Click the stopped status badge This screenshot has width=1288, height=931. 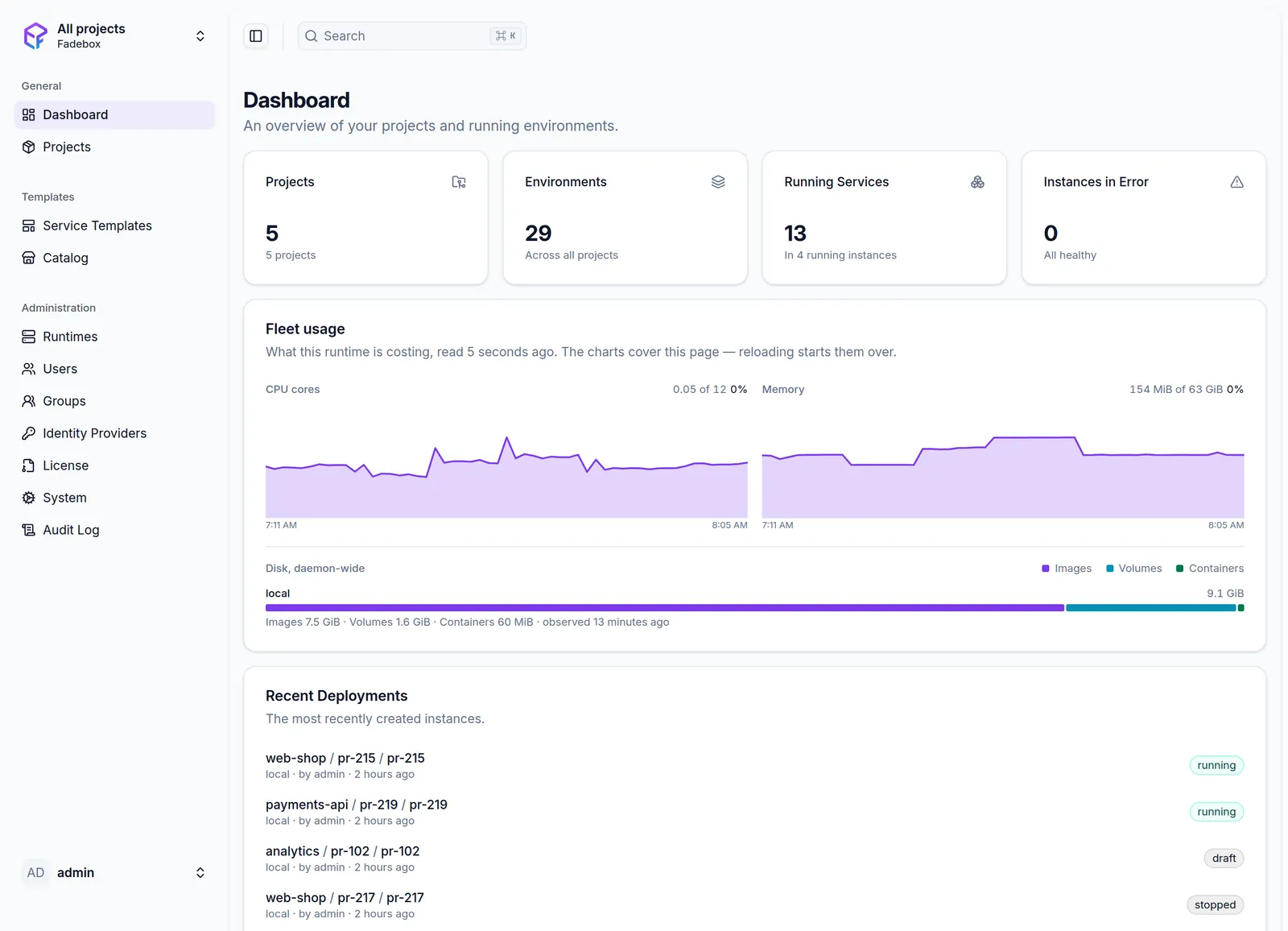[x=1216, y=905]
